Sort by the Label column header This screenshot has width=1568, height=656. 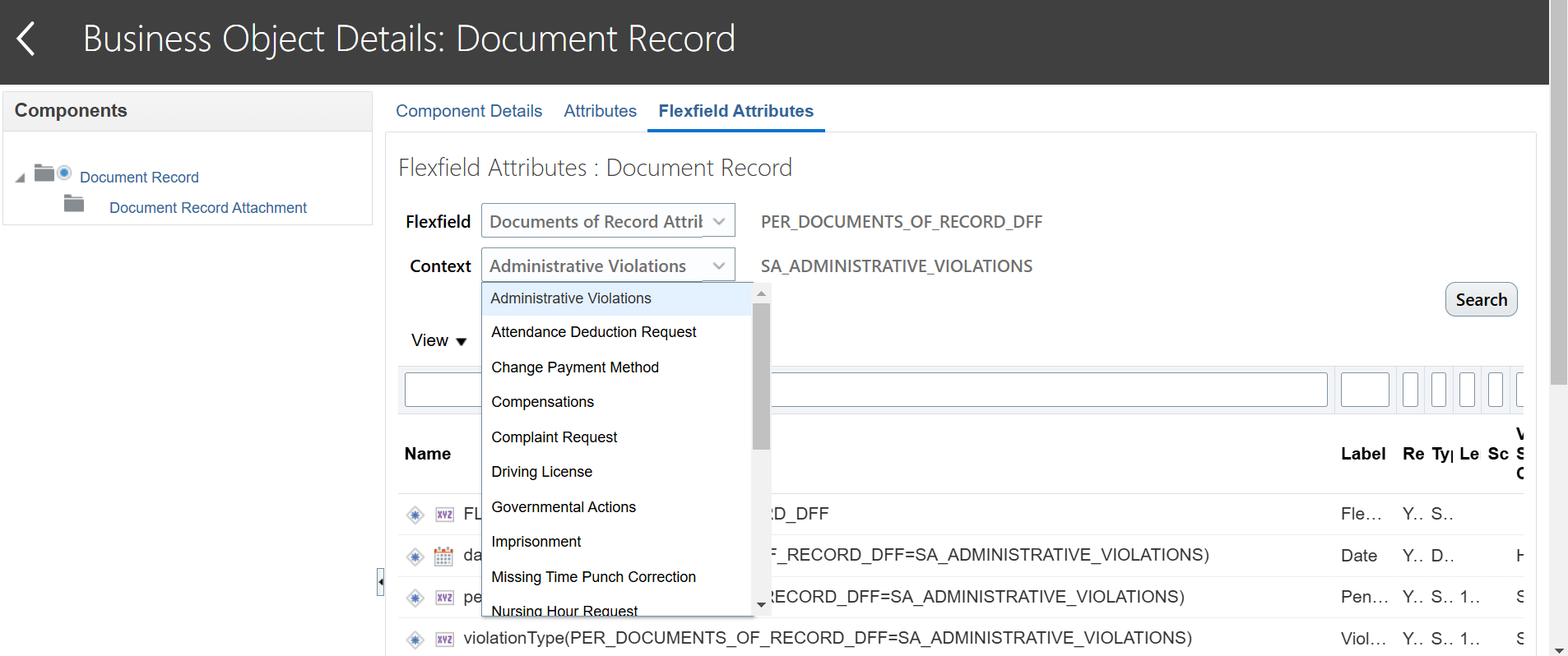tap(1363, 454)
